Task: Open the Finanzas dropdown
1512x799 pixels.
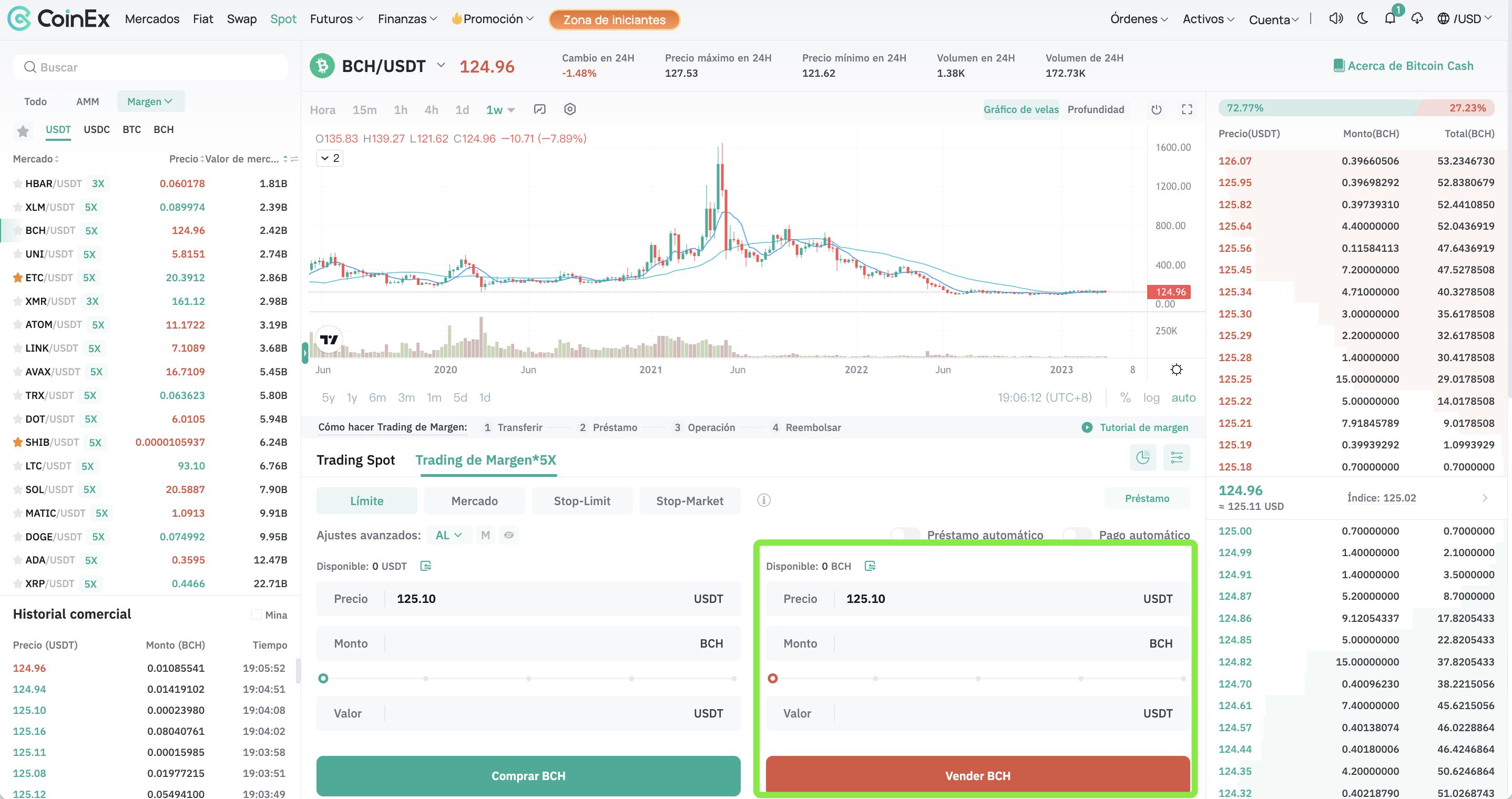Action: coord(407,19)
